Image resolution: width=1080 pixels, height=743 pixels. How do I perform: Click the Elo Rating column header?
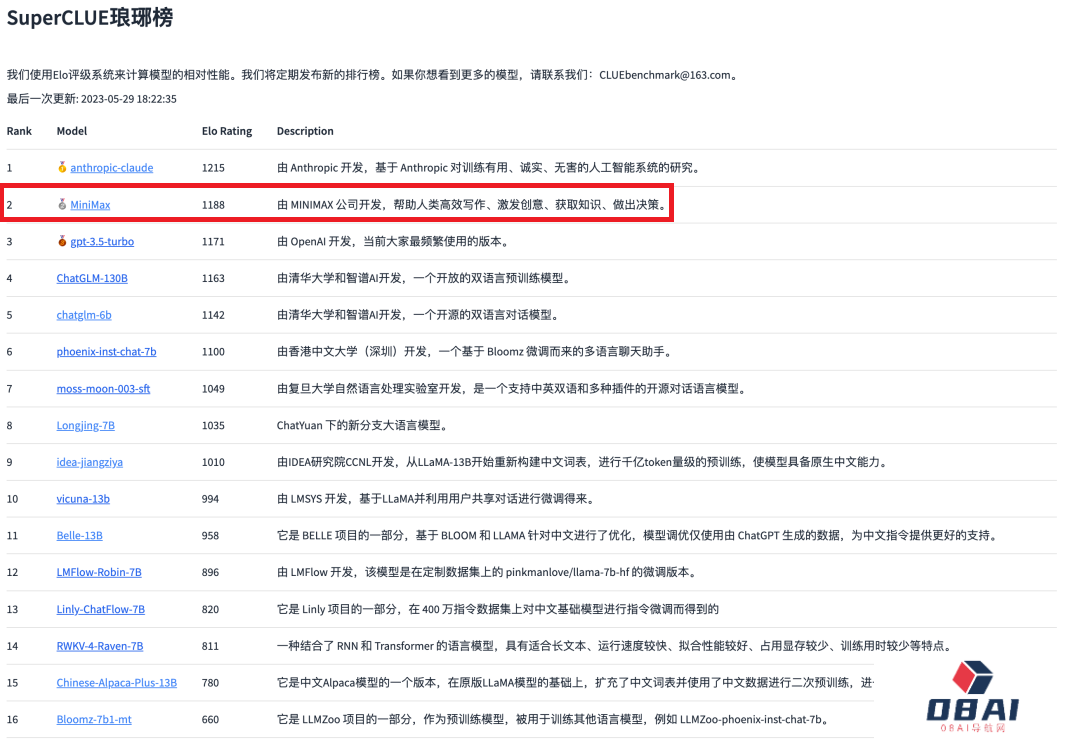227,132
